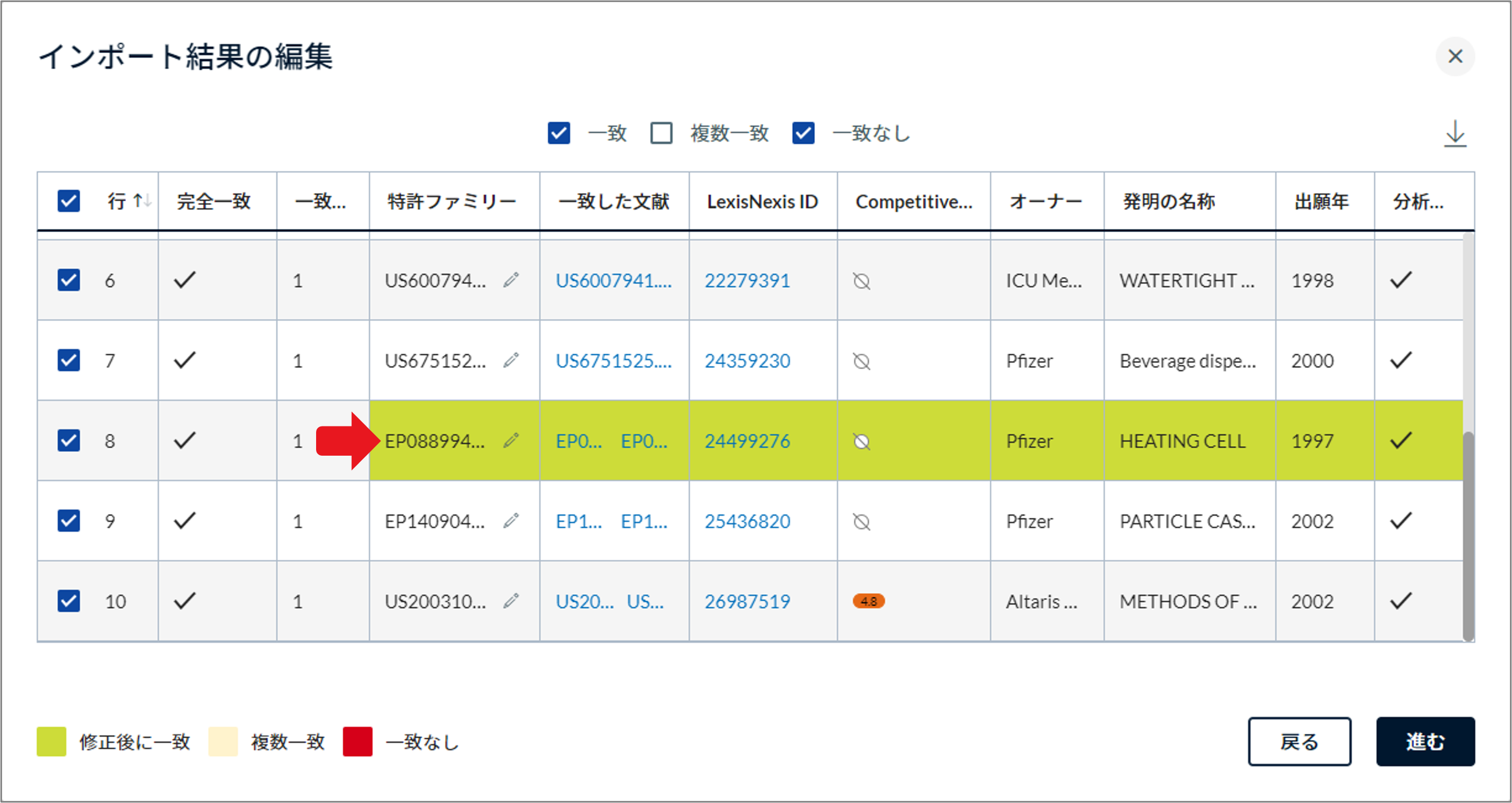Edit the patent family in row 8

point(511,440)
